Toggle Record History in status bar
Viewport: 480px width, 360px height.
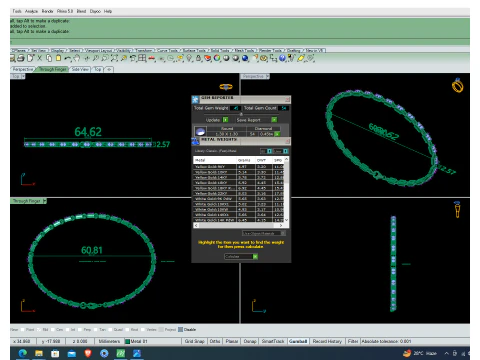327,341
